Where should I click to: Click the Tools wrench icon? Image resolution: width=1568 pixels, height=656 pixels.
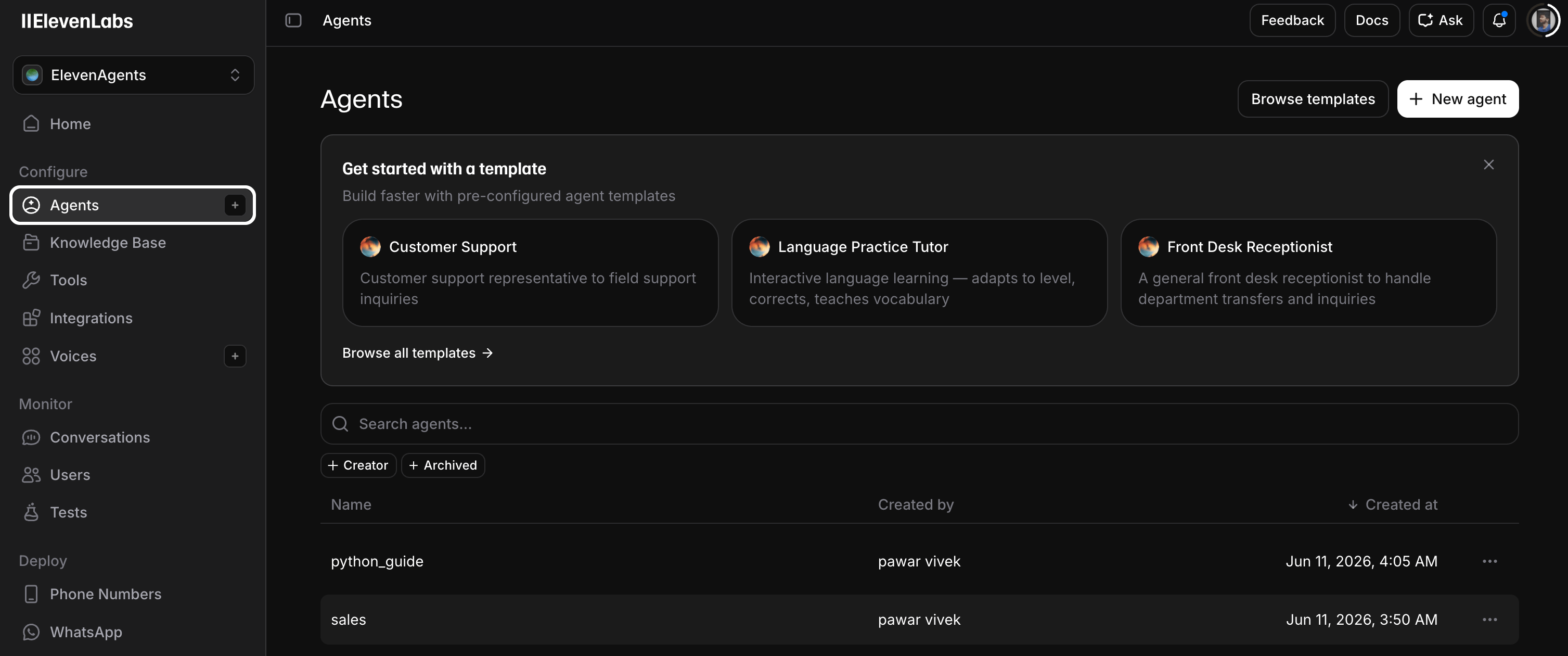pyautogui.click(x=31, y=280)
